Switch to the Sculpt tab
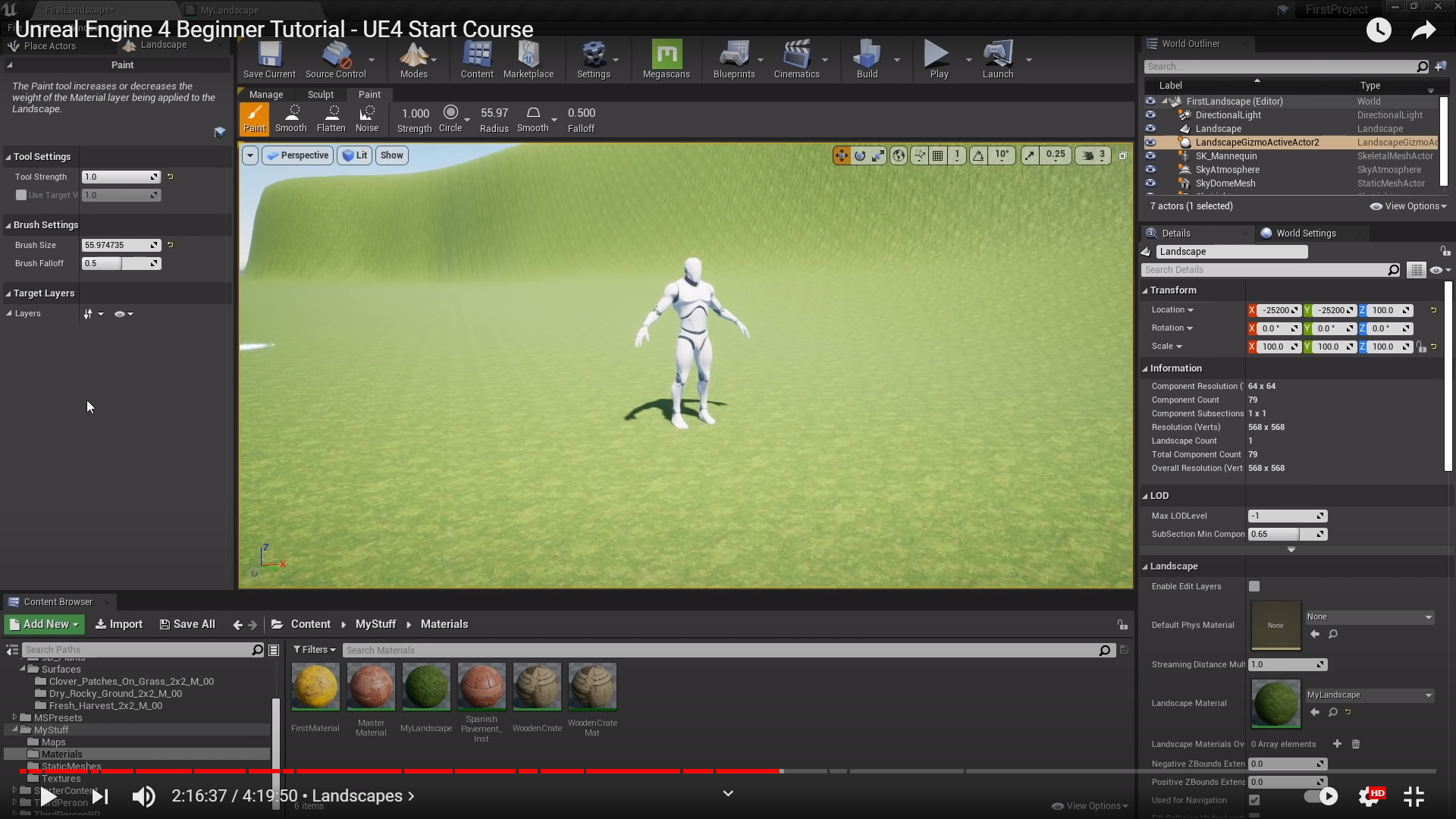 coord(320,95)
